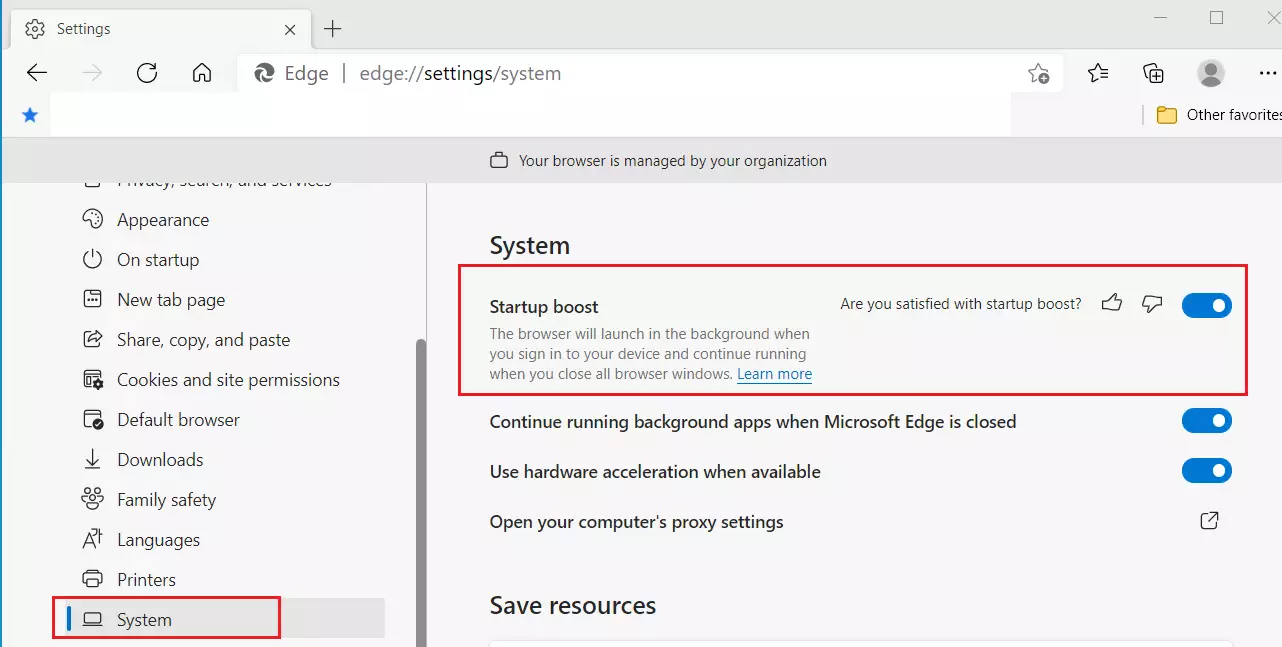This screenshot has width=1282, height=647.
Task: Open the Other favorites folder
Action: coord(1215,114)
